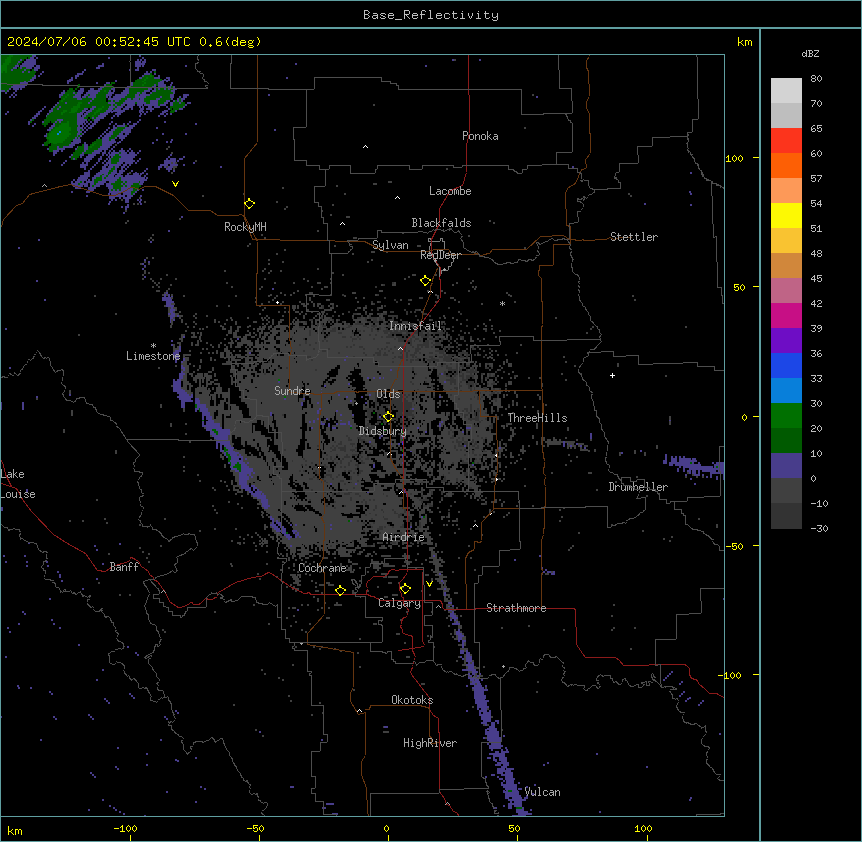Select the white asterisk east of Innisfail

point(502,304)
